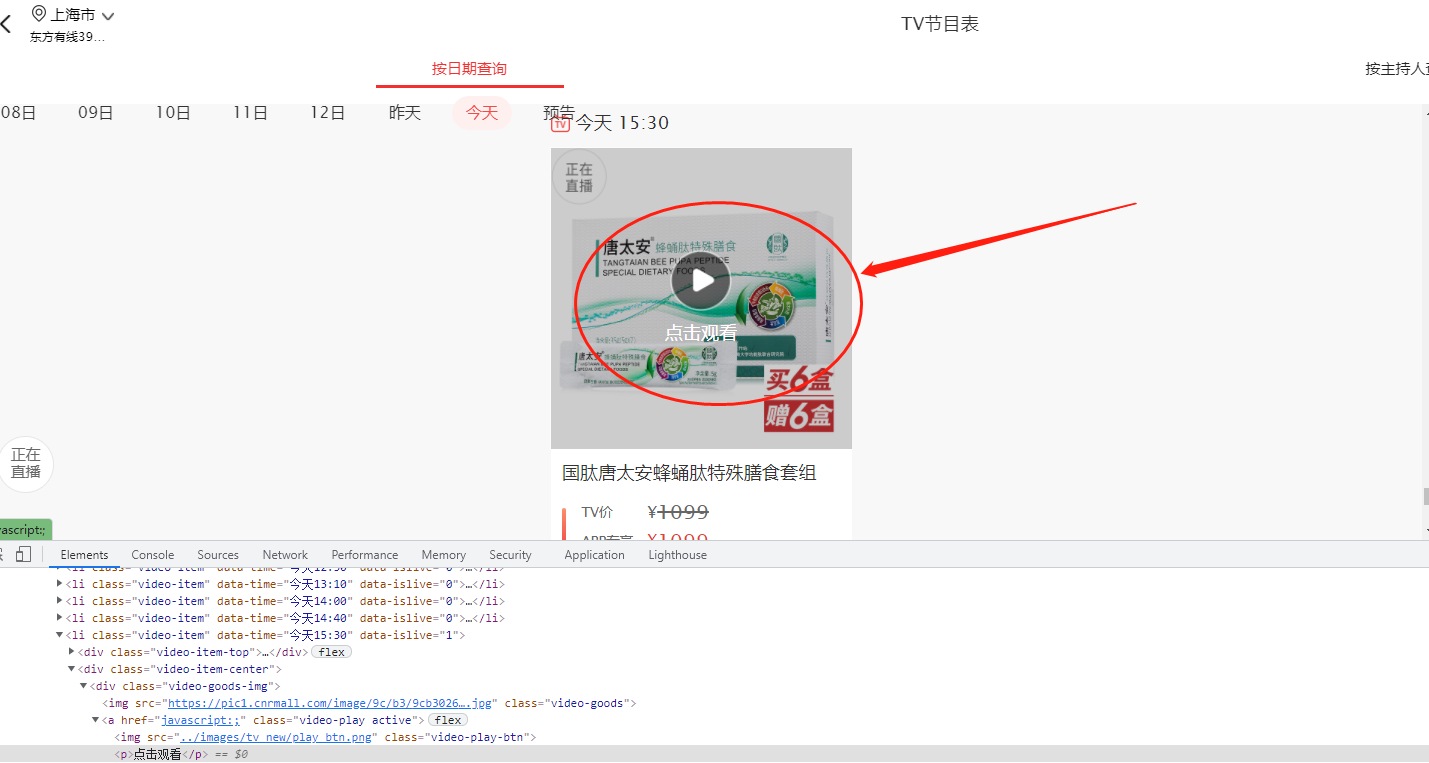Play the 唐太安 live video

click(x=701, y=282)
